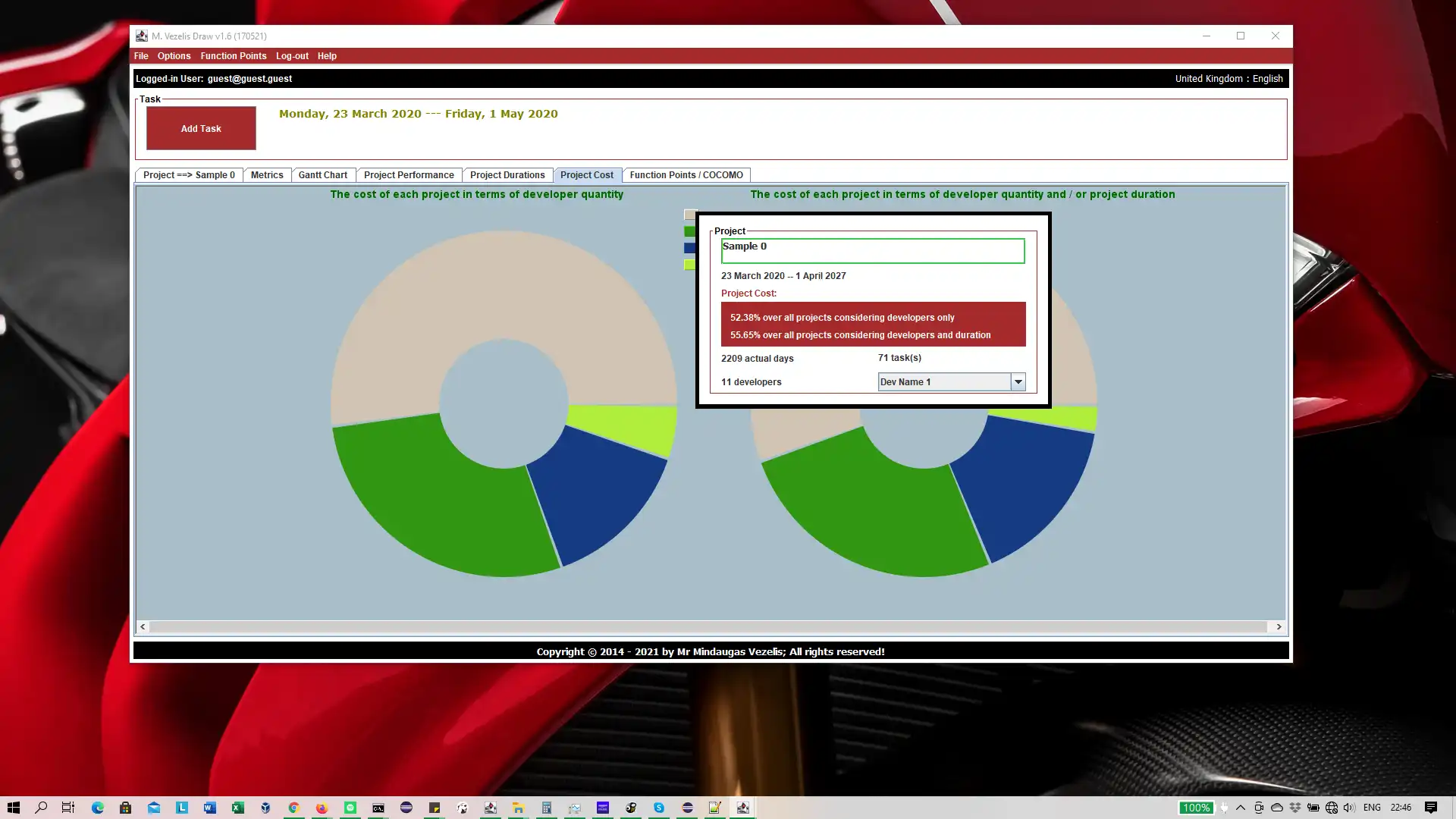Show hidden system tray icons
The width and height of the screenshot is (1456, 819).
1241,808
